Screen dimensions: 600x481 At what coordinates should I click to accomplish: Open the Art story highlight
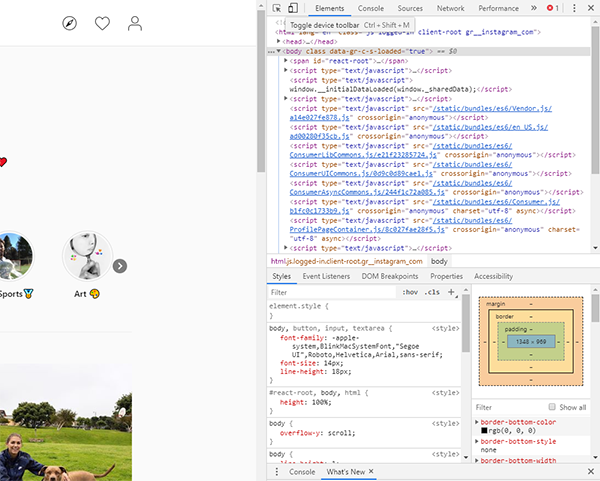coord(87,256)
